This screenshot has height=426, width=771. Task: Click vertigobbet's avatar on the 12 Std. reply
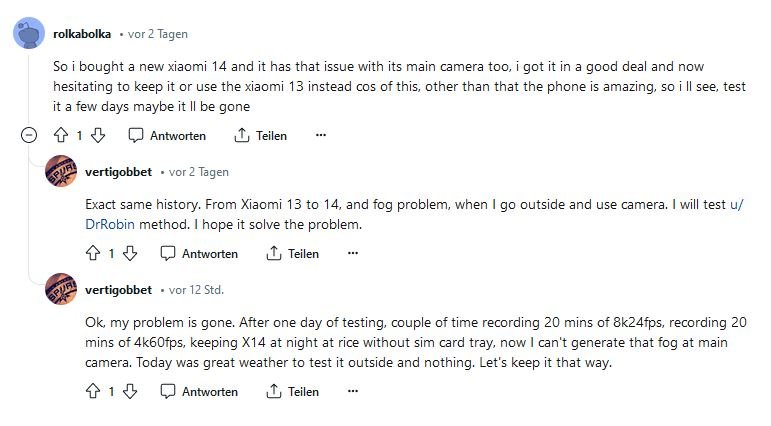click(61, 290)
